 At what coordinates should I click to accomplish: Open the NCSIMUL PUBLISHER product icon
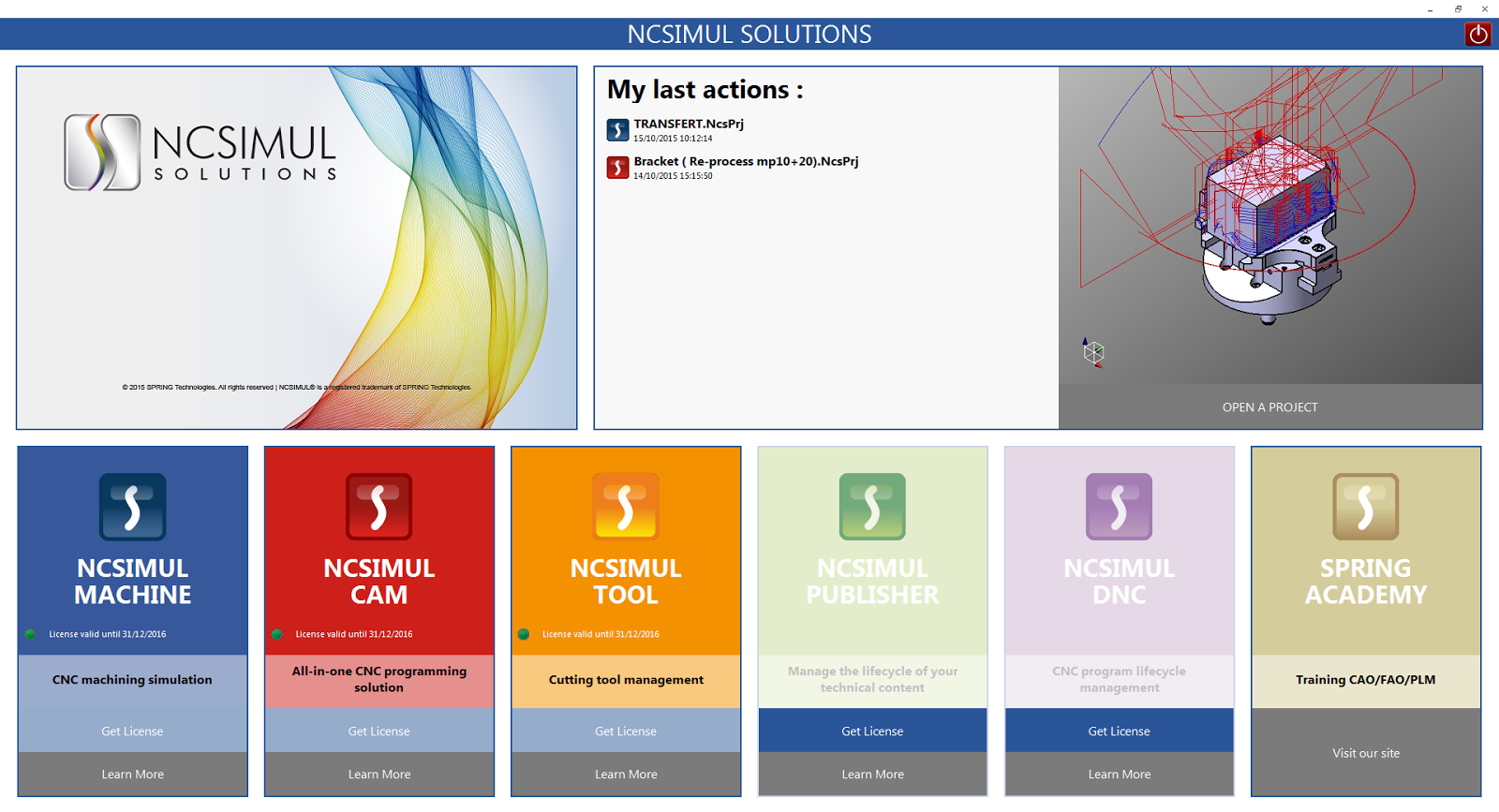coord(872,507)
